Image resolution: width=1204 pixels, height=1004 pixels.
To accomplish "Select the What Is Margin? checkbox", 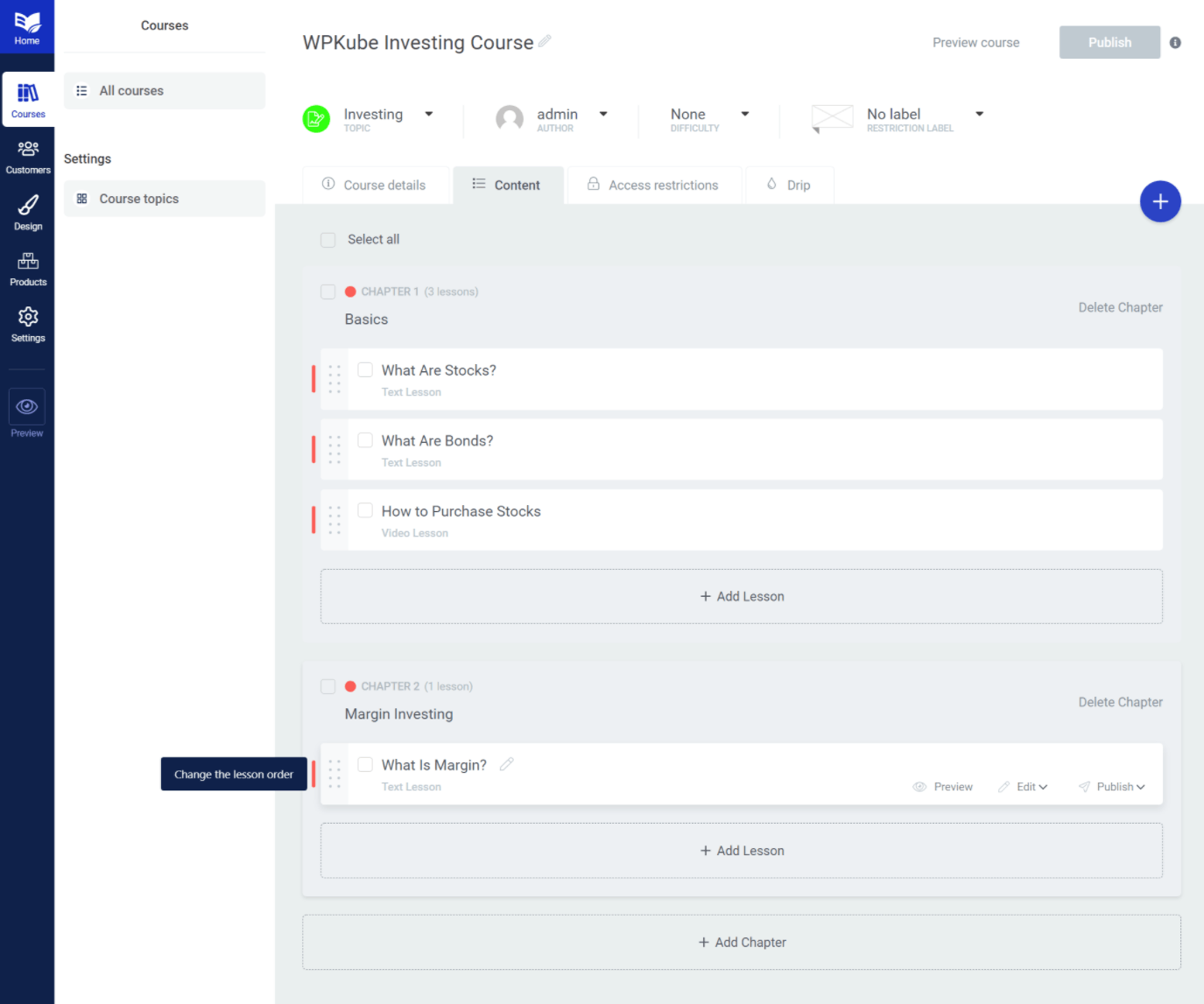I will (x=365, y=764).
